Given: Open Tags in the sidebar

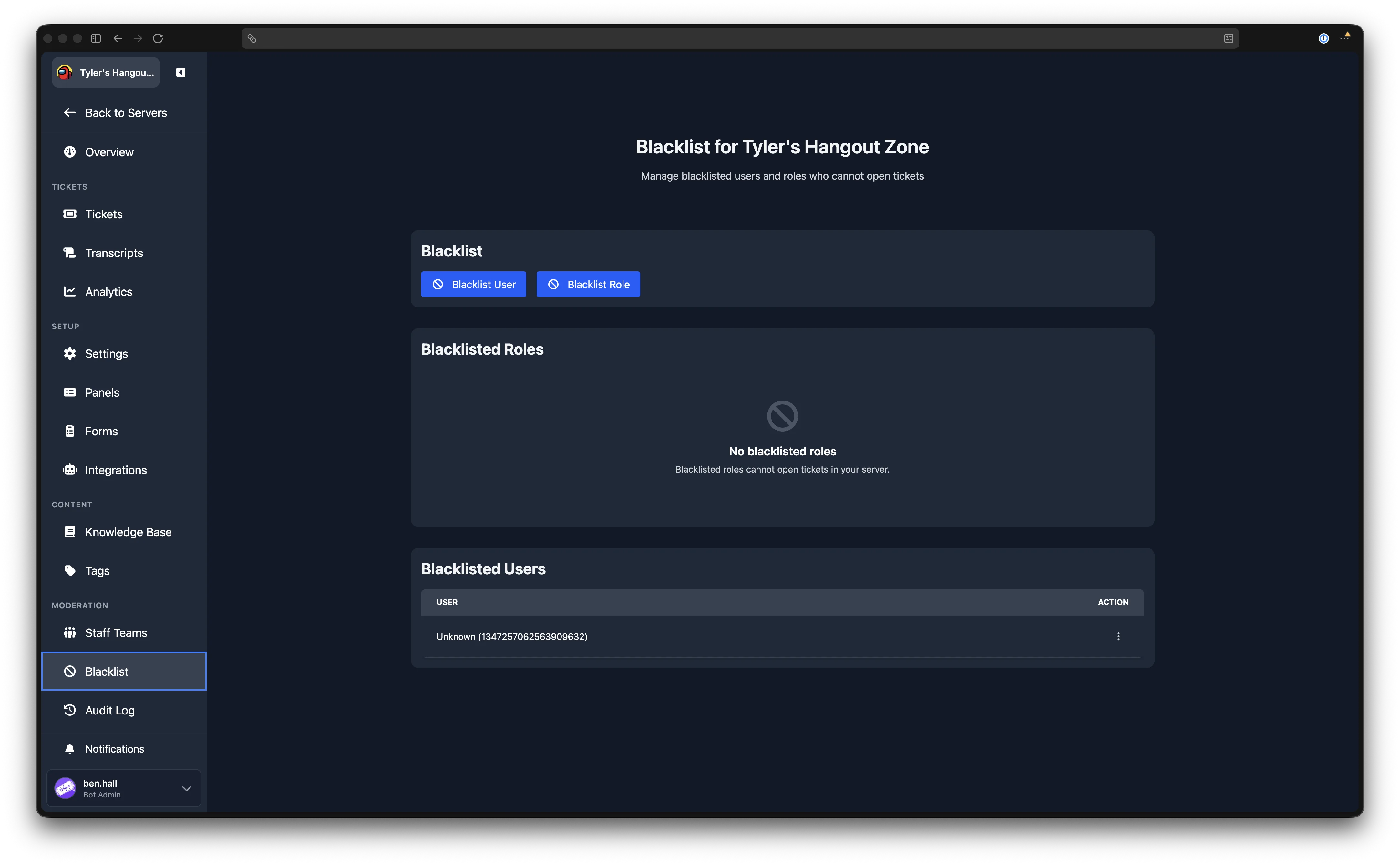Looking at the screenshot, I should point(124,571).
